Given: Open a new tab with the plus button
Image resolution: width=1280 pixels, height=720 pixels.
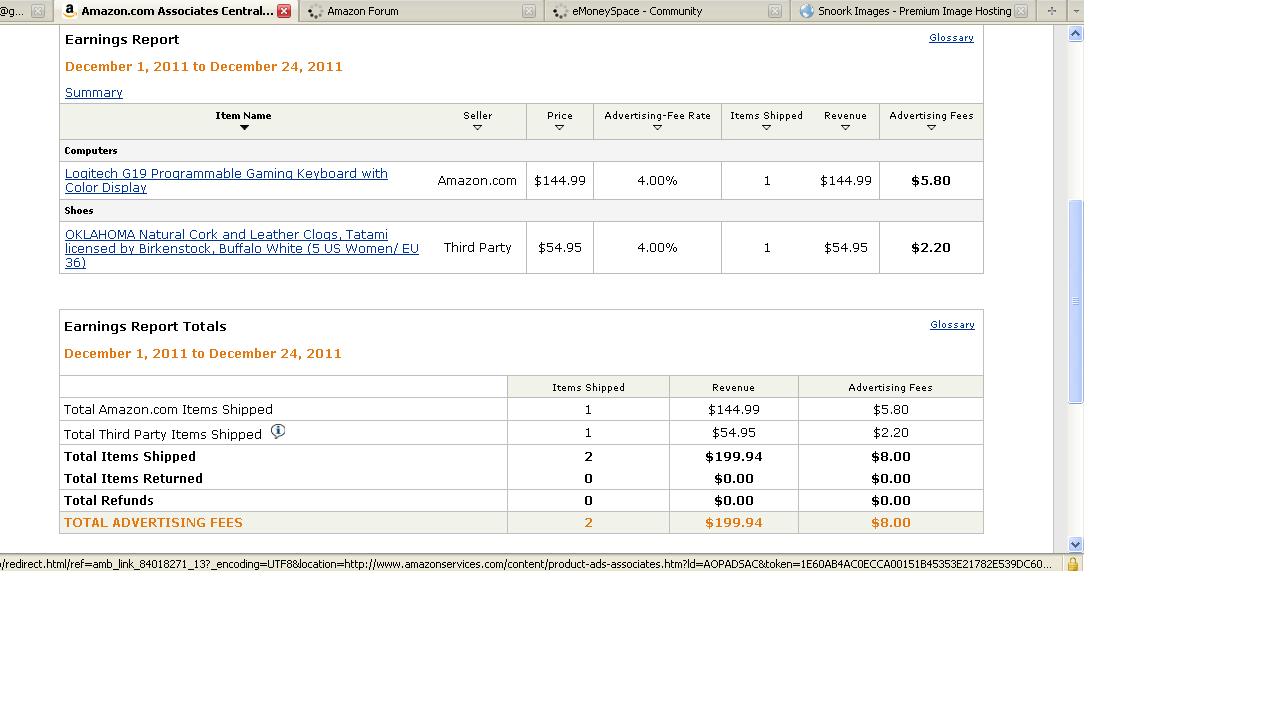Looking at the screenshot, I should (1051, 11).
